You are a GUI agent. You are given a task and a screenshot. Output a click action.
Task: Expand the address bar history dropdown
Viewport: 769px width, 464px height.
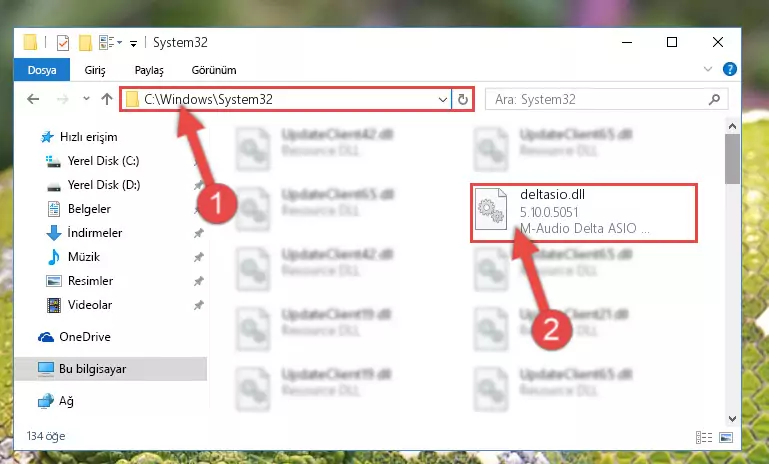point(442,100)
